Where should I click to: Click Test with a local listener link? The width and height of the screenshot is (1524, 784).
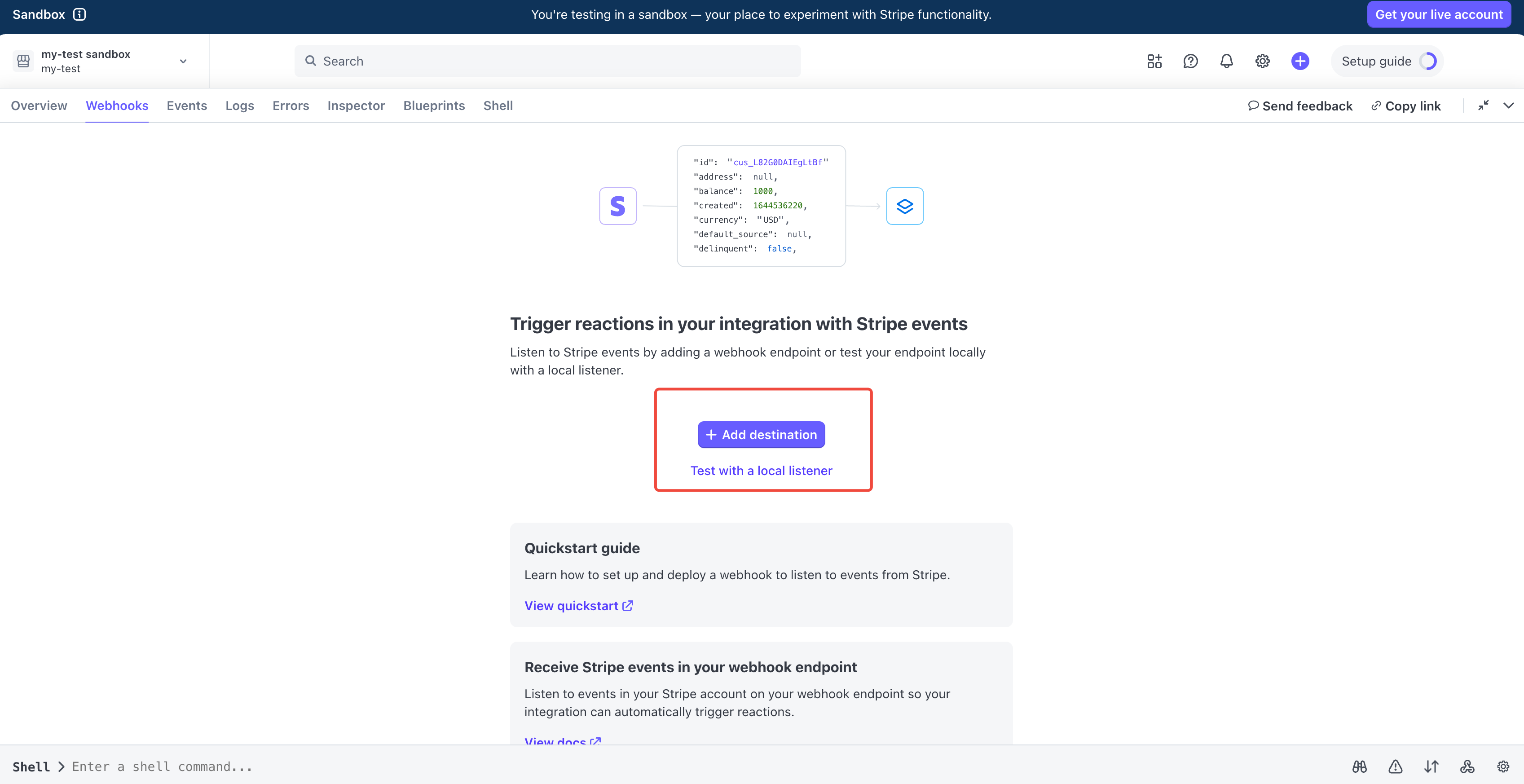pos(761,471)
